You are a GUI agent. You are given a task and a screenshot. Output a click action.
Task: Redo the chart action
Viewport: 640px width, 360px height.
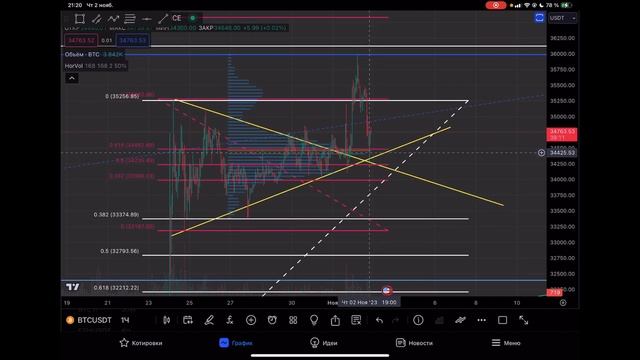[x=396, y=320]
